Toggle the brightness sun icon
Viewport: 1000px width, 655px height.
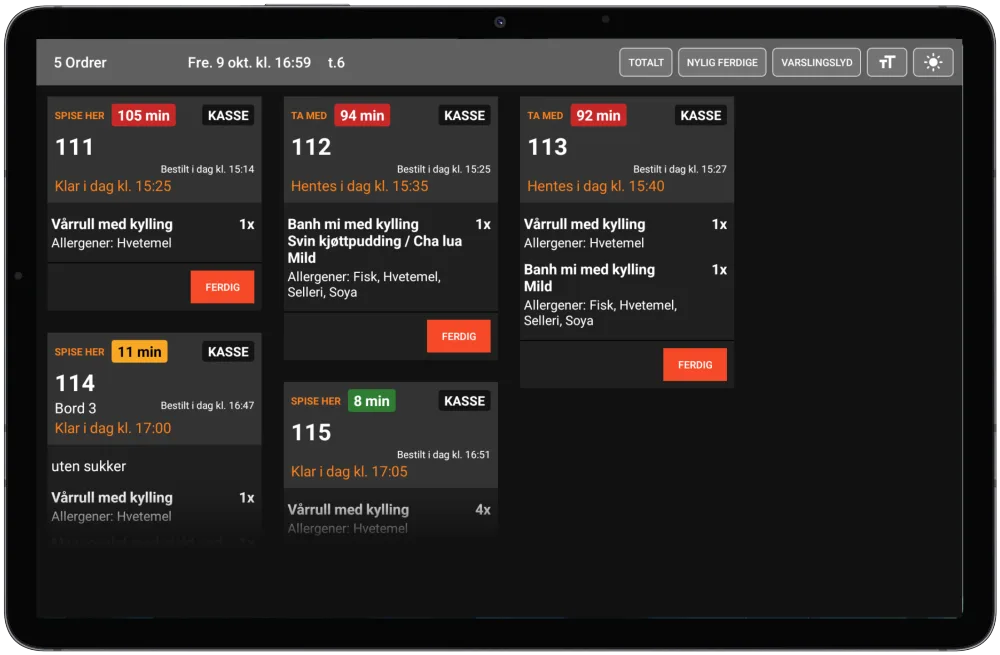coord(933,63)
